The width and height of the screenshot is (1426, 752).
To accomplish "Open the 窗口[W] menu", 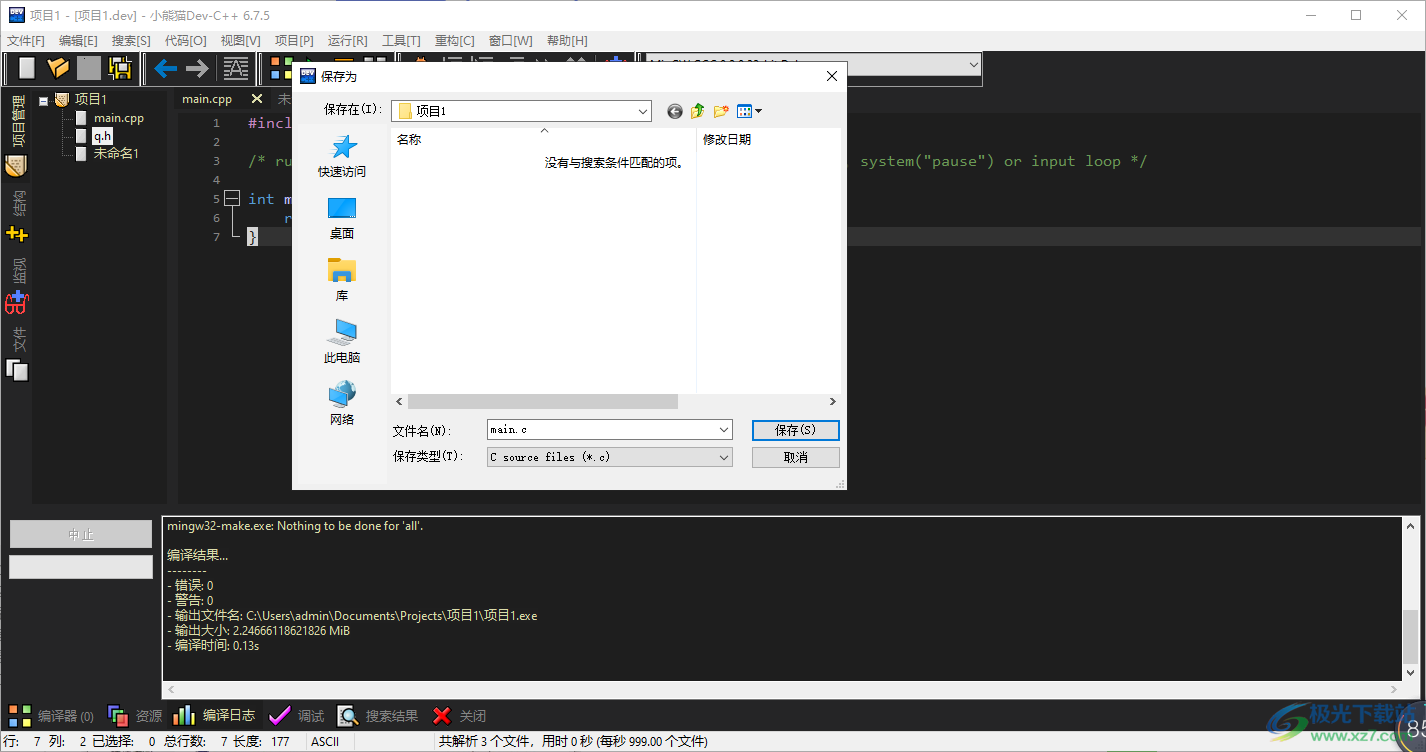I will coord(510,41).
